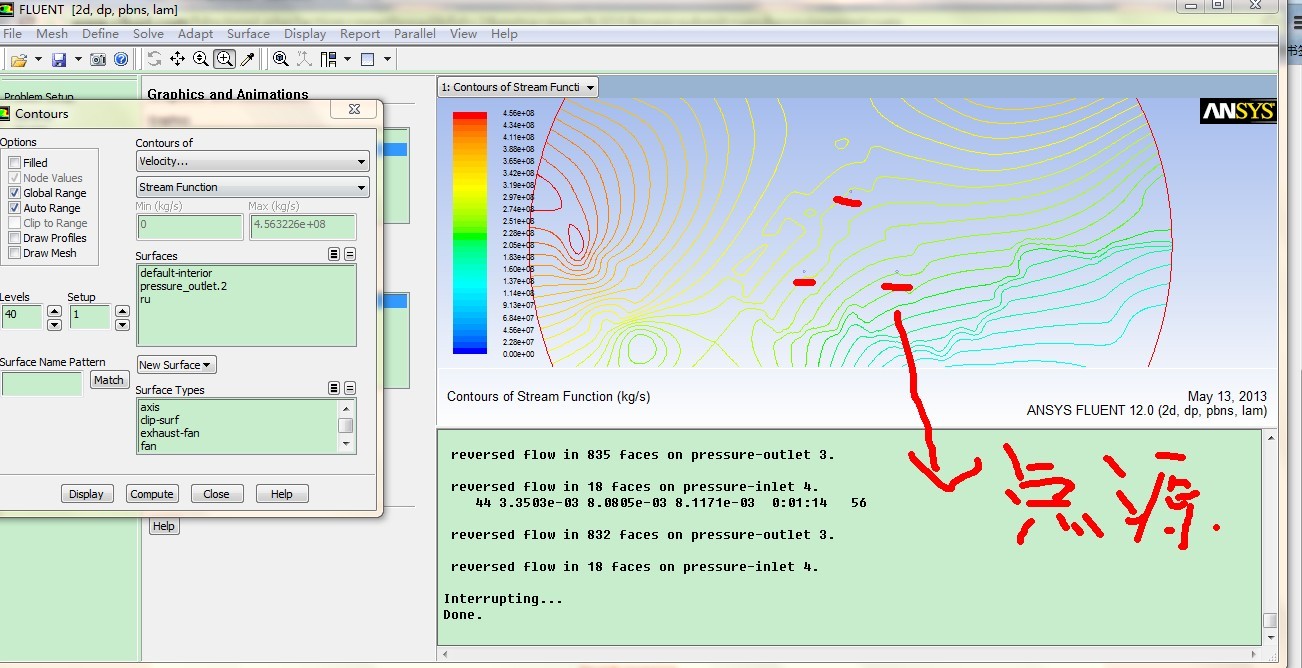Image resolution: width=1302 pixels, height=668 pixels.
Task: Click the fit to window icon
Action: tap(281, 59)
